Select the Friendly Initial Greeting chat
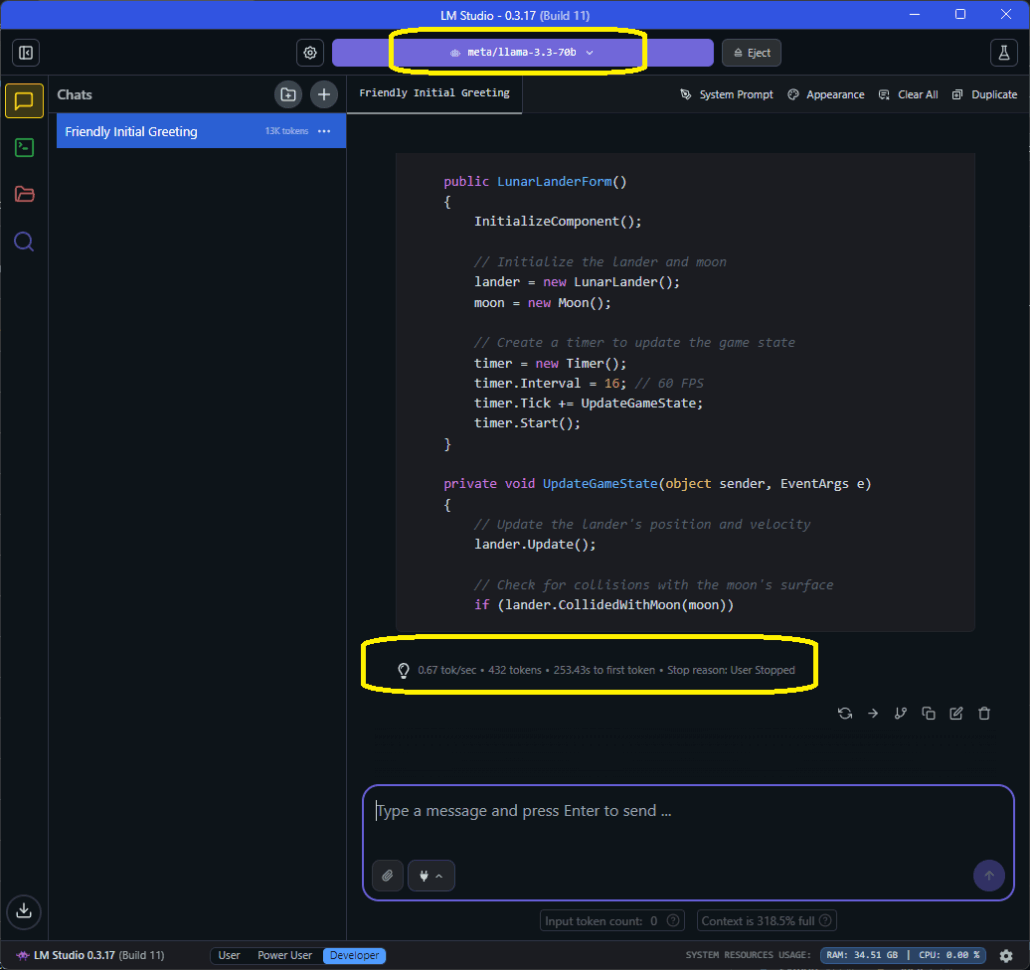 201,131
